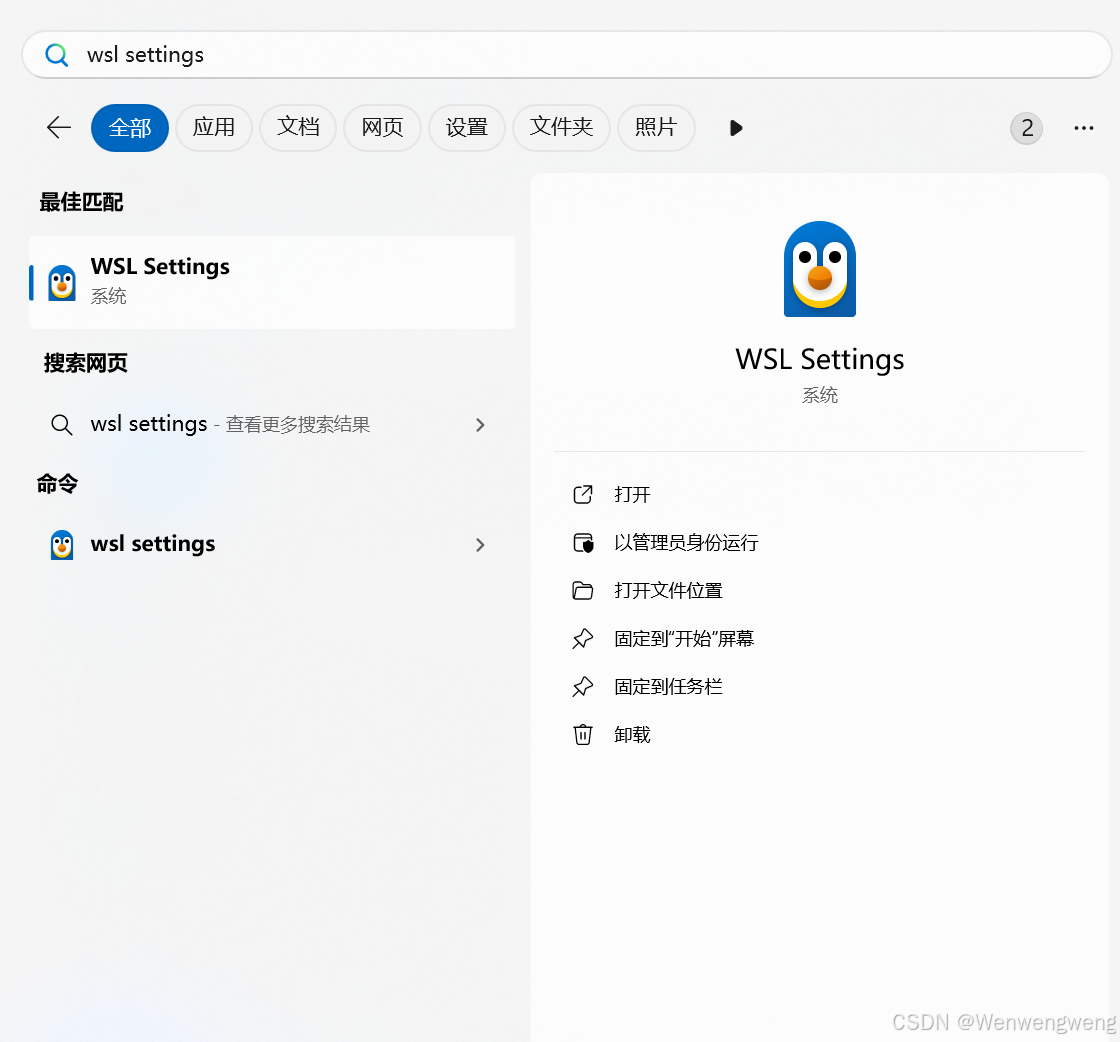The image size is (1120, 1042).
Task: Switch to the 应用 filter tab
Action: point(213,127)
